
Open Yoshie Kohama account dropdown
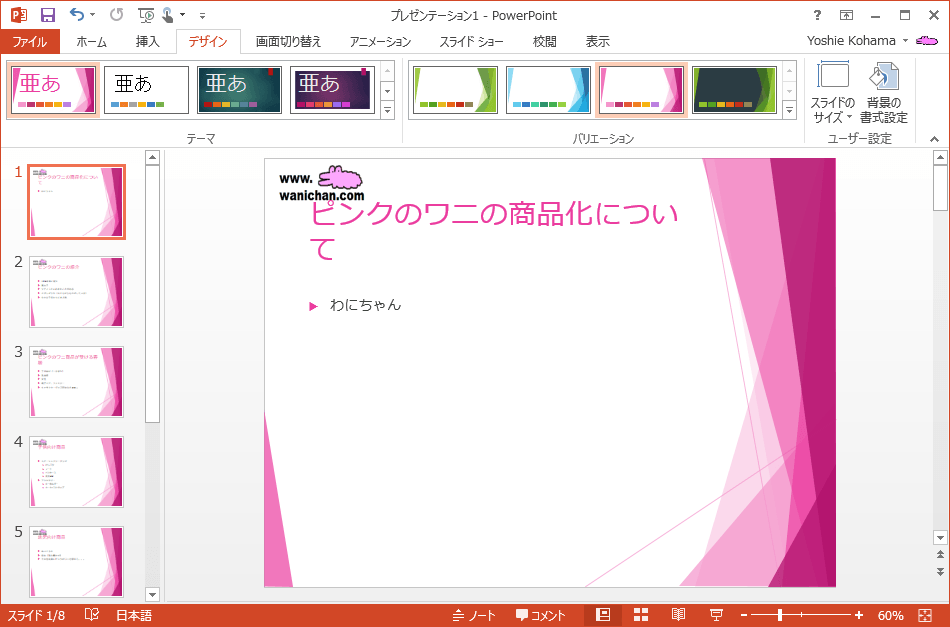pos(906,41)
